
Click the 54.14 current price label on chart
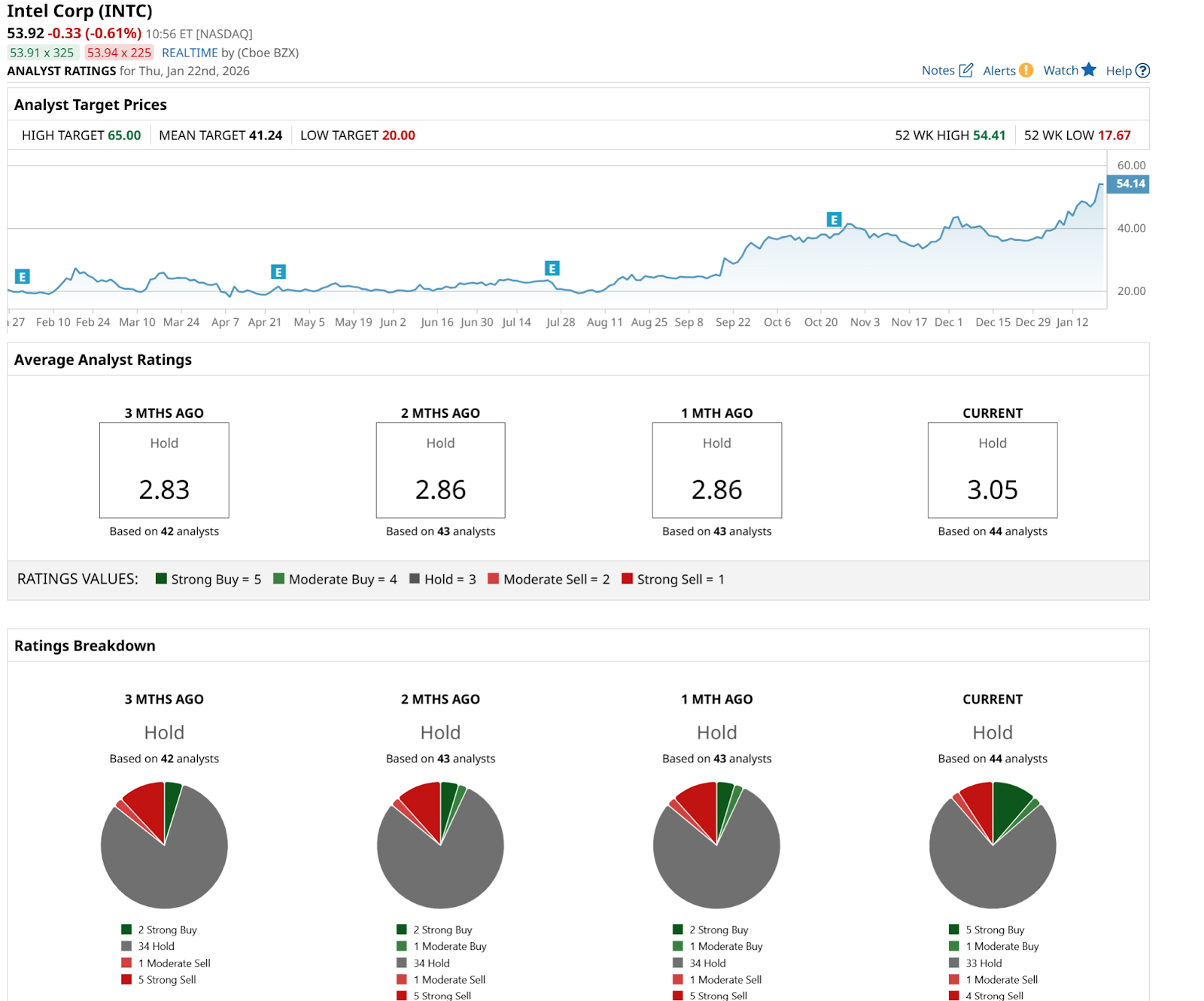(1128, 184)
